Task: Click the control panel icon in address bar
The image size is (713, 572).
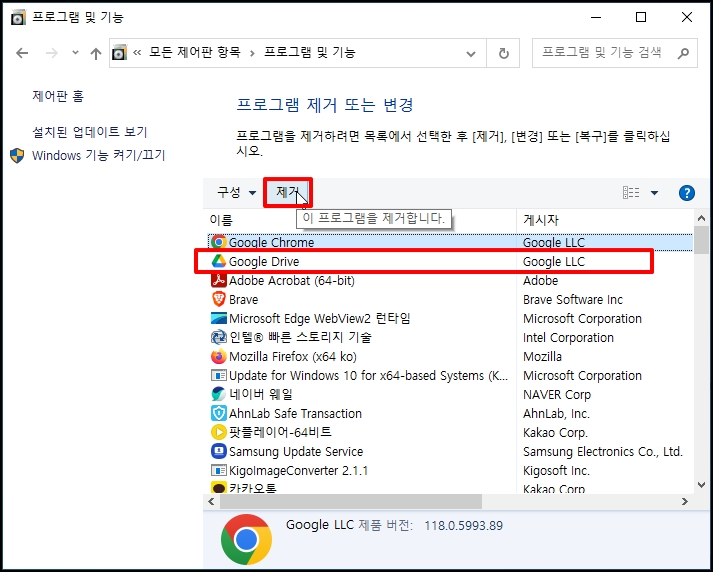Action: pyautogui.click(x=119, y=53)
